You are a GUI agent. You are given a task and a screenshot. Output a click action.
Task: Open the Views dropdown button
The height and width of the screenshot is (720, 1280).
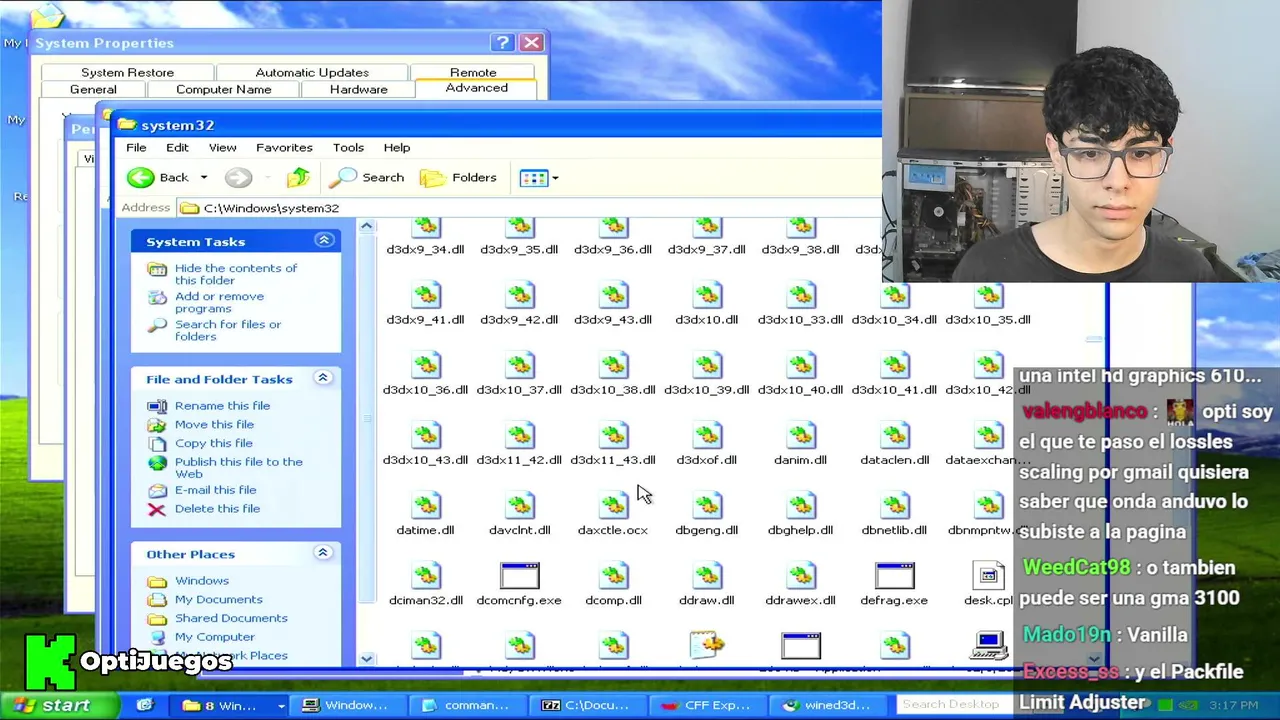click(x=540, y=178)
